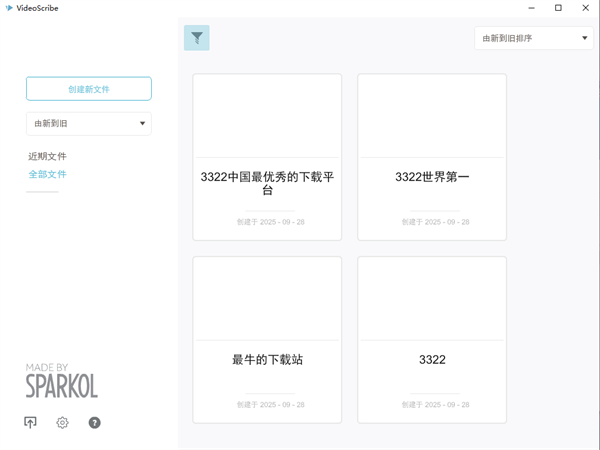This screenshot has height=450, width=600.
Task: Select the 全部文件 tab
Action: [47, 174]
